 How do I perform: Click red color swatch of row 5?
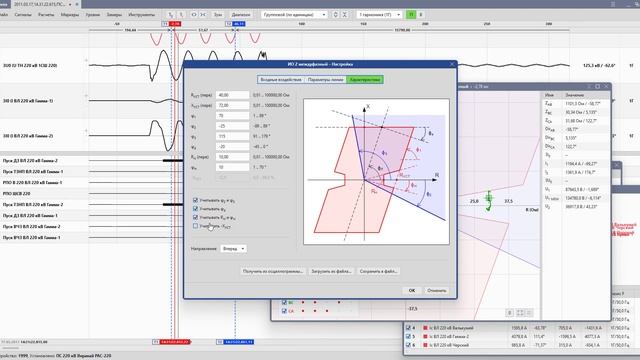[425, 336]
